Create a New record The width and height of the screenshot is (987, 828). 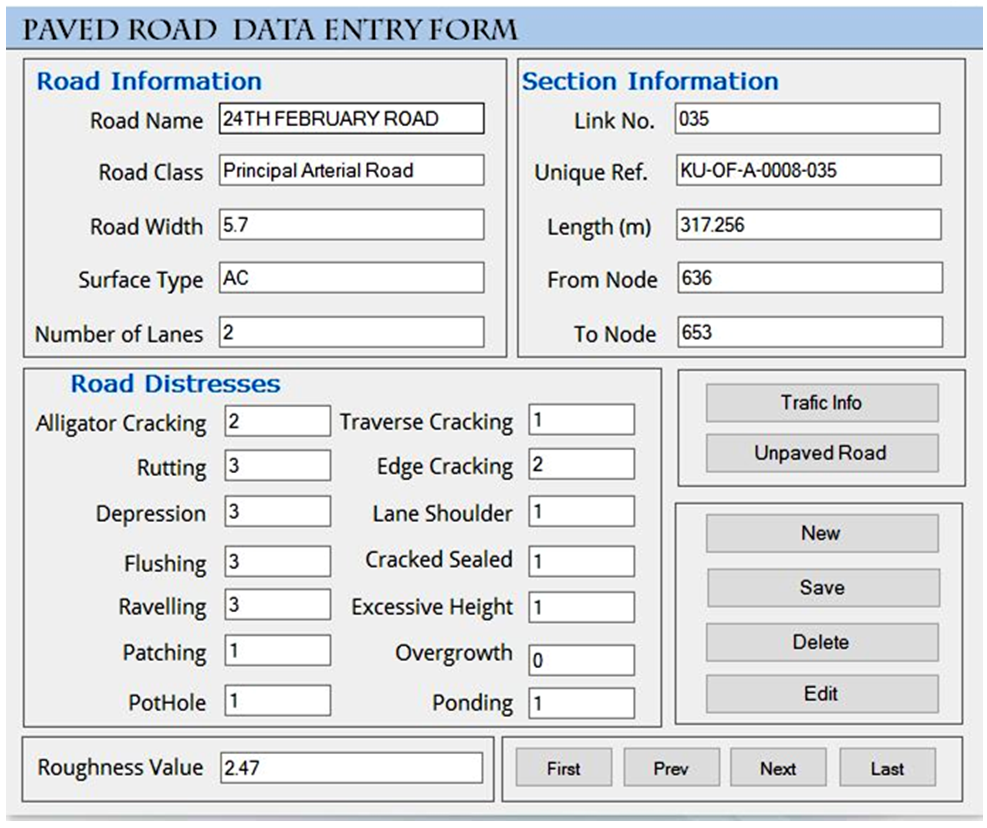[x=821, y=534]
